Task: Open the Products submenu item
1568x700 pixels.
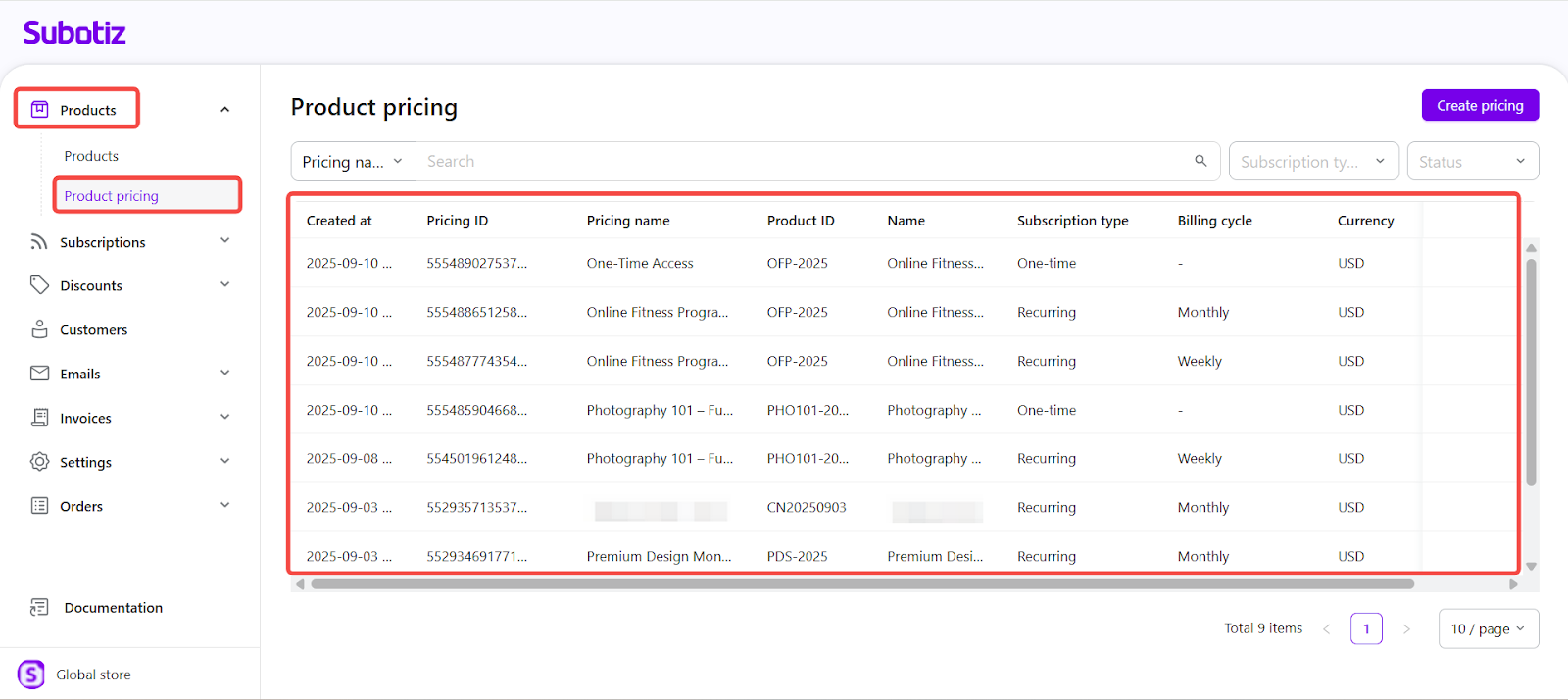Action: (x=91, y=156)
